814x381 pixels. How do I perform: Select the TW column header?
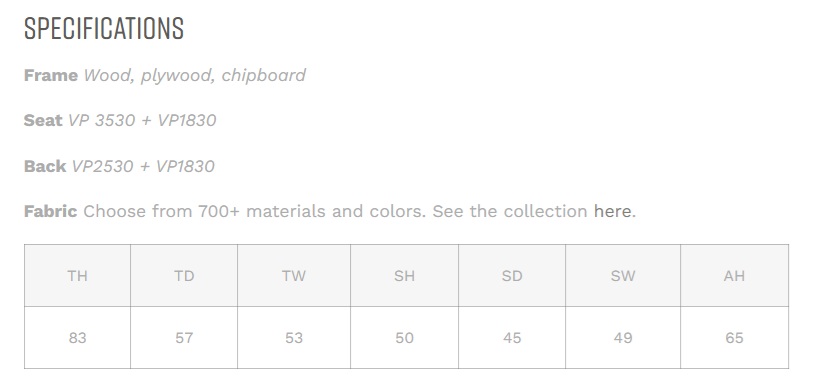click(294, 276)
